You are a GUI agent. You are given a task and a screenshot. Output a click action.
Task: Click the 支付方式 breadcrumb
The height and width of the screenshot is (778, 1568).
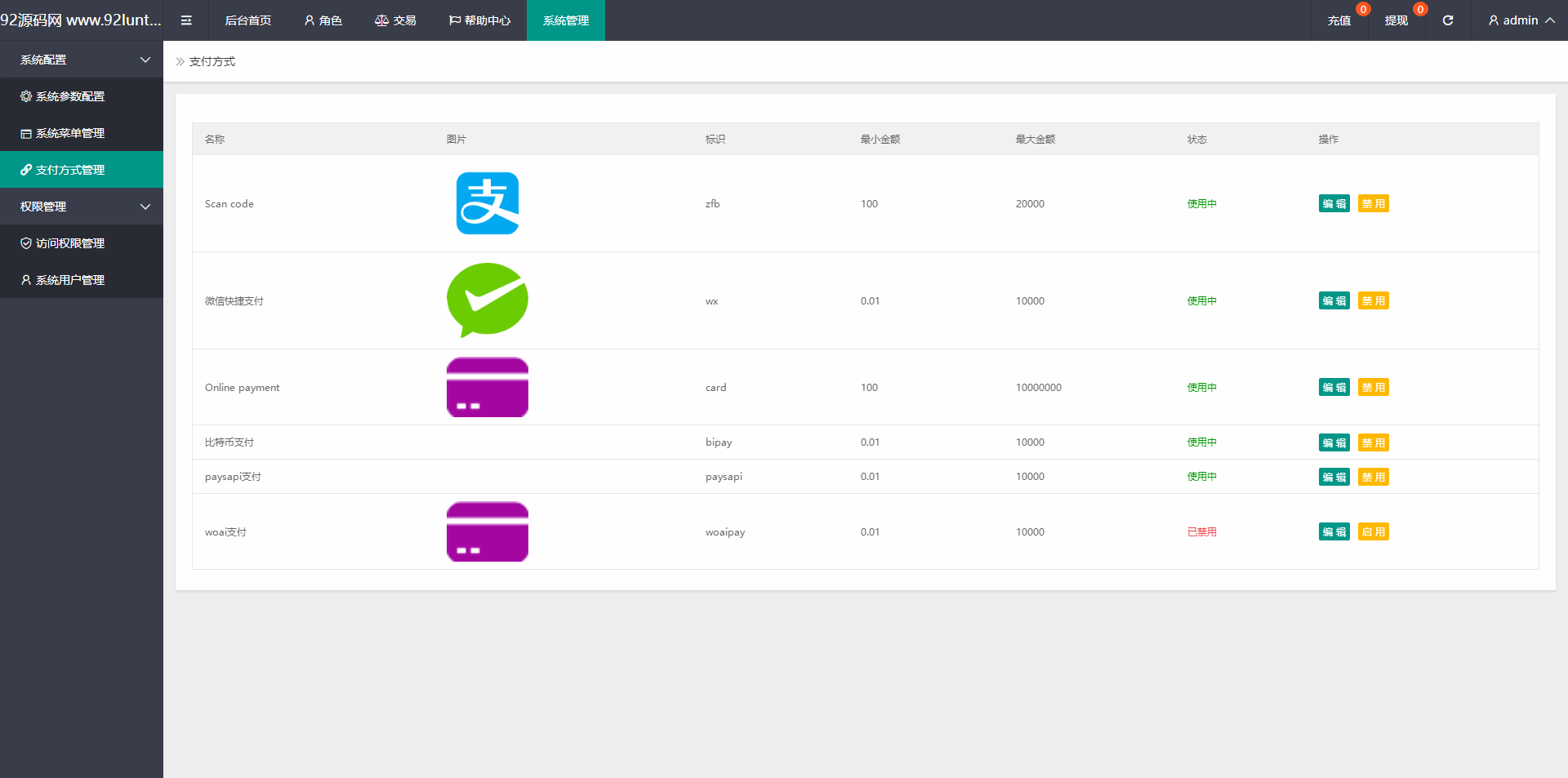(212, 61)
